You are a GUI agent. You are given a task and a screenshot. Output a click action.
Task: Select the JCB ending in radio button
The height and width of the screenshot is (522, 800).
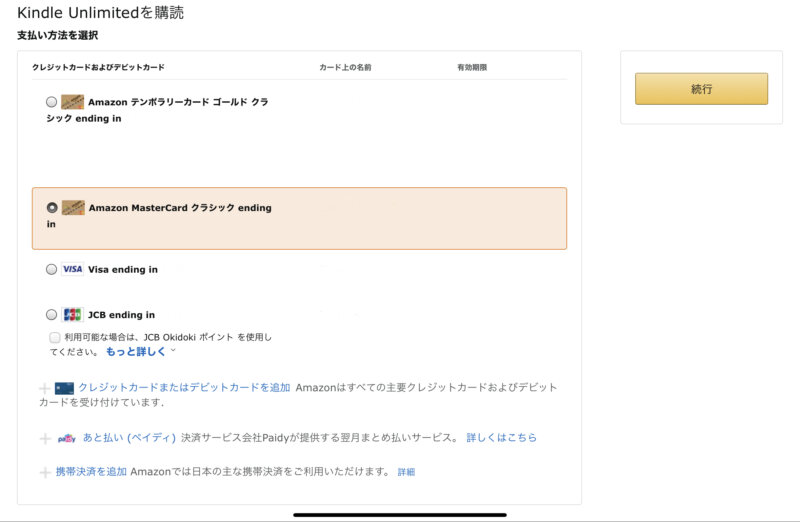[52, 314]
